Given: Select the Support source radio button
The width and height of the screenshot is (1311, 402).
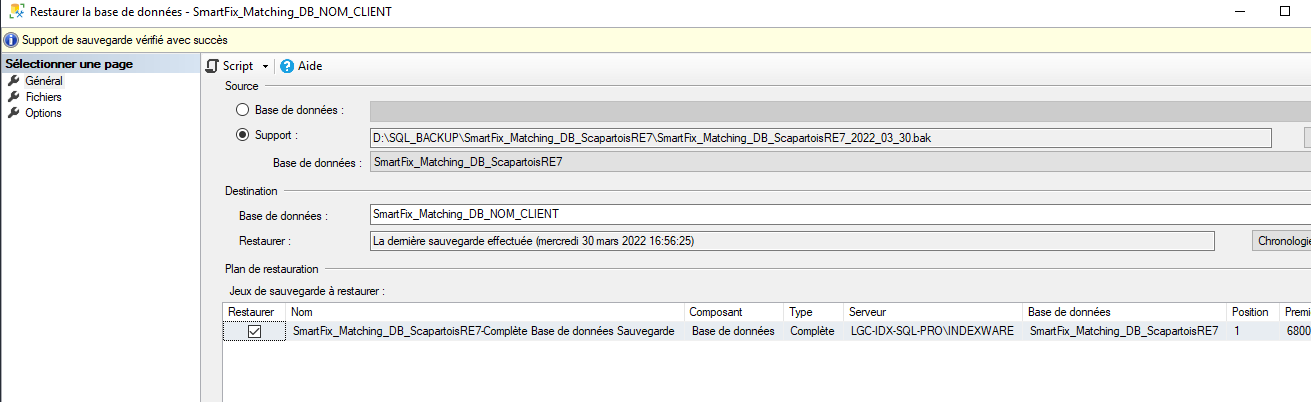Looking at the screenshot, I should pyautogui.click(x=243, y=135).
